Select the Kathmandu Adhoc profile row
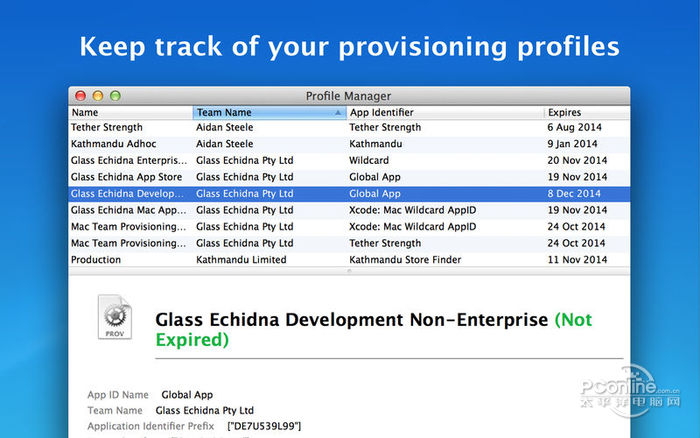Viewport: 700px width, 438px height. [349, 144]
